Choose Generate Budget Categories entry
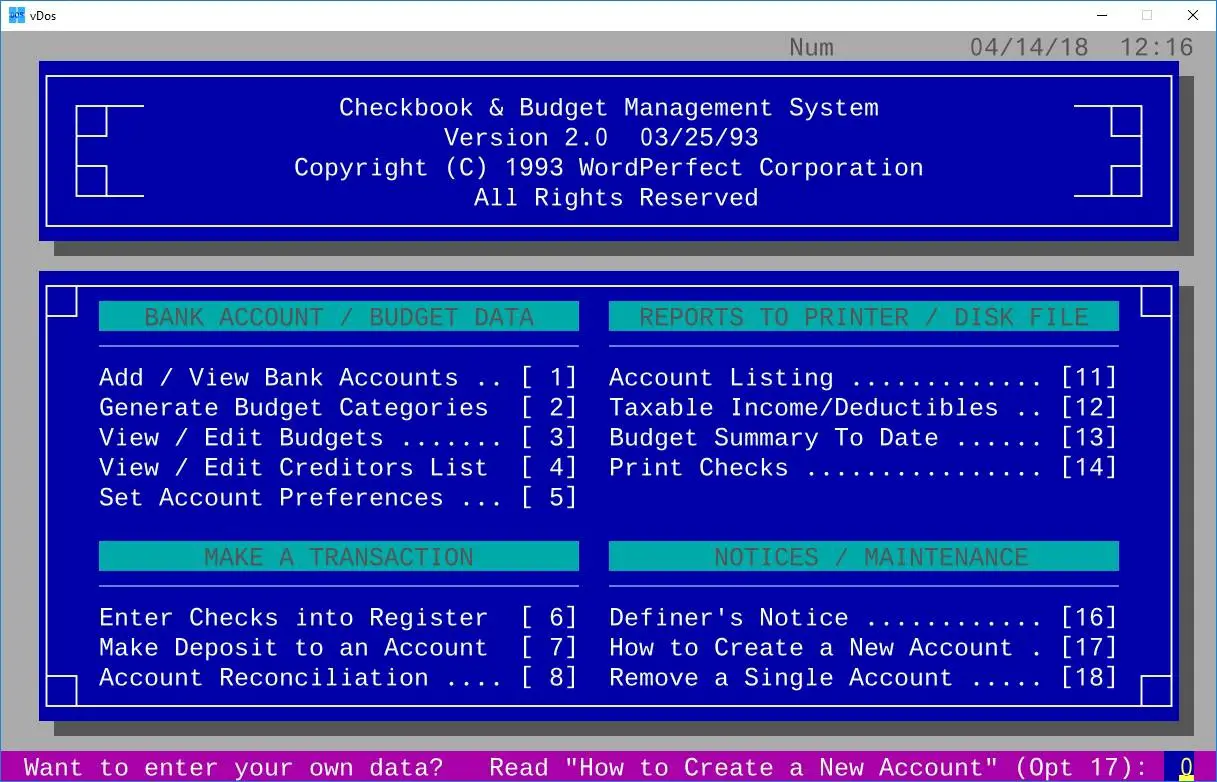 tap(338, 408)
